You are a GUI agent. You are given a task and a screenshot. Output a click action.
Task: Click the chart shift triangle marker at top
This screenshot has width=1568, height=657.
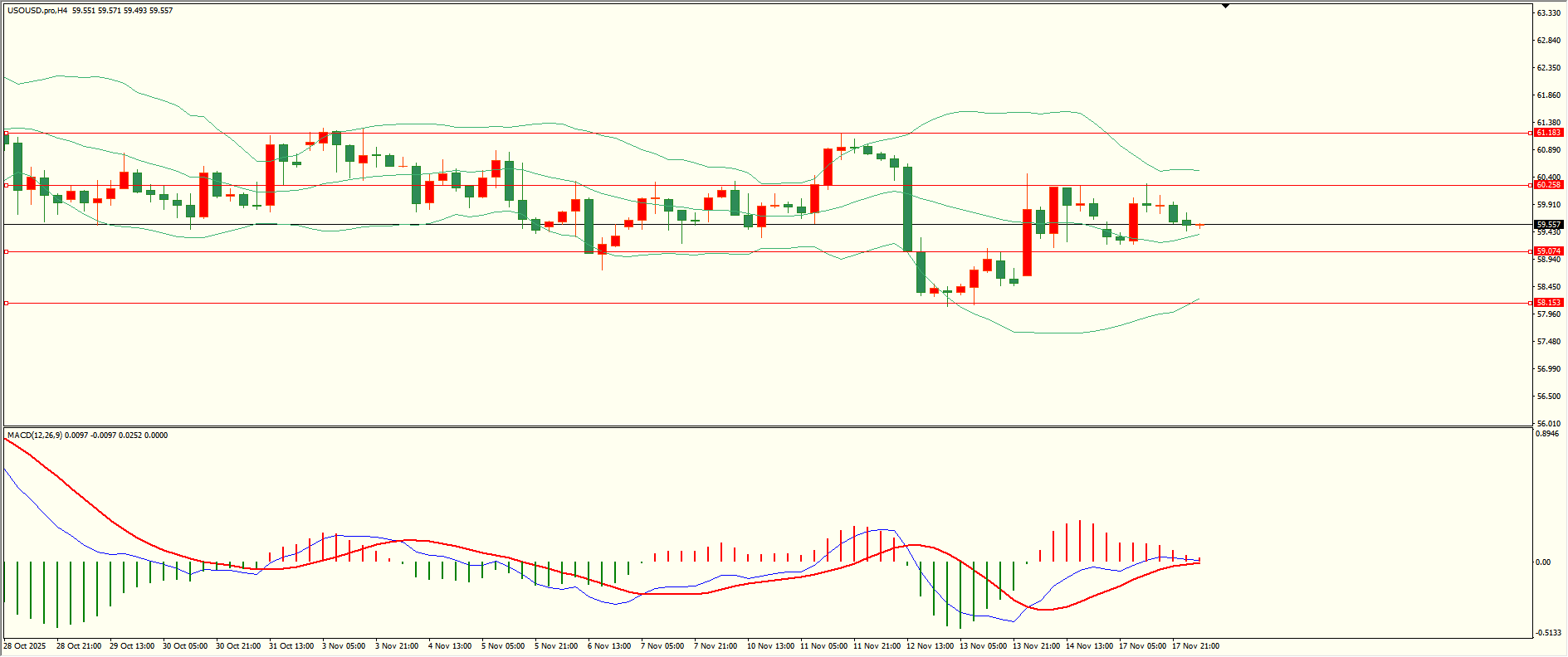[x=1225, y=6]
